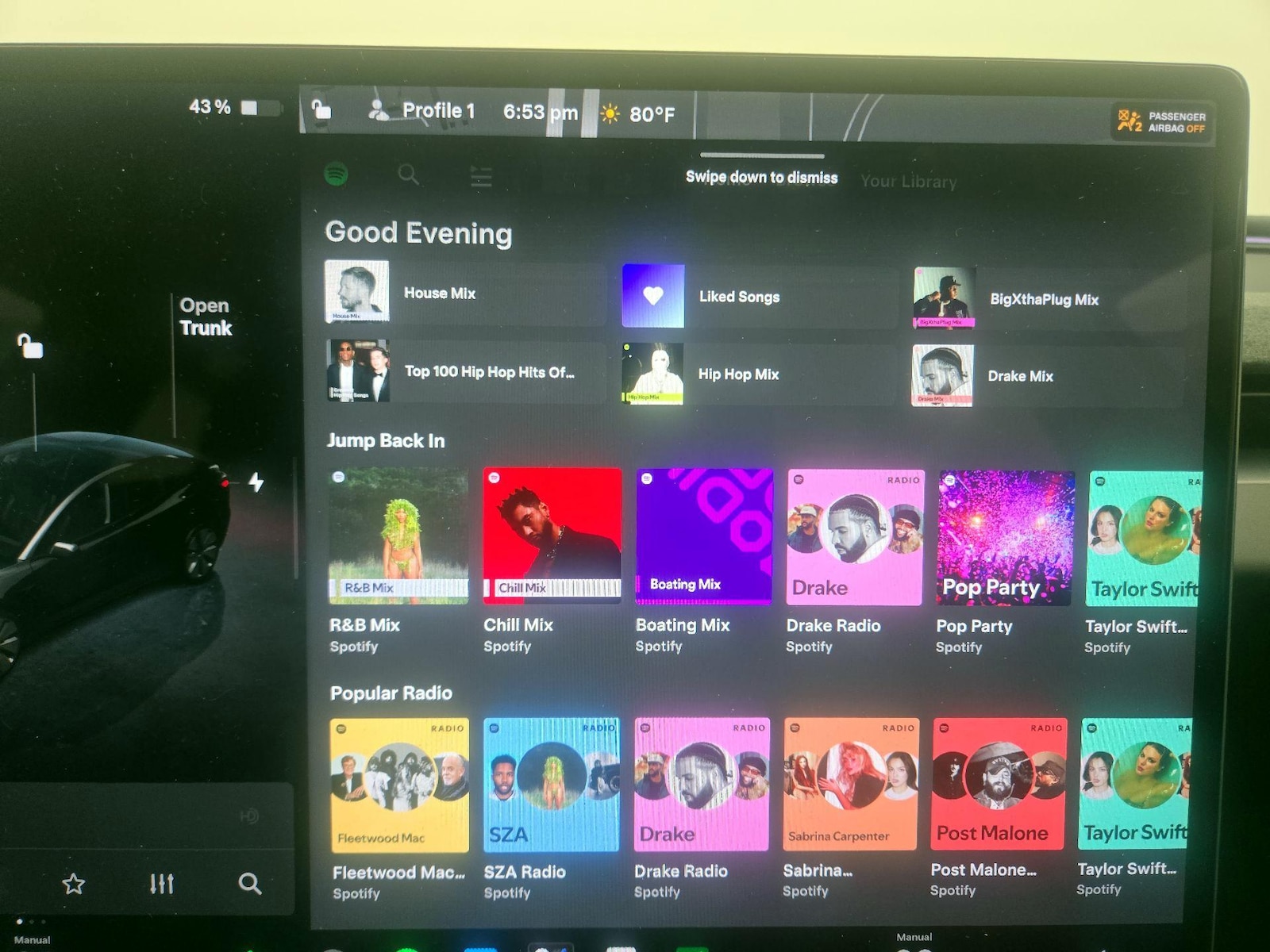This screenshot has width=1270, height=952.
Task: Open the Drake Mix tile
Action: [1047, 376]
